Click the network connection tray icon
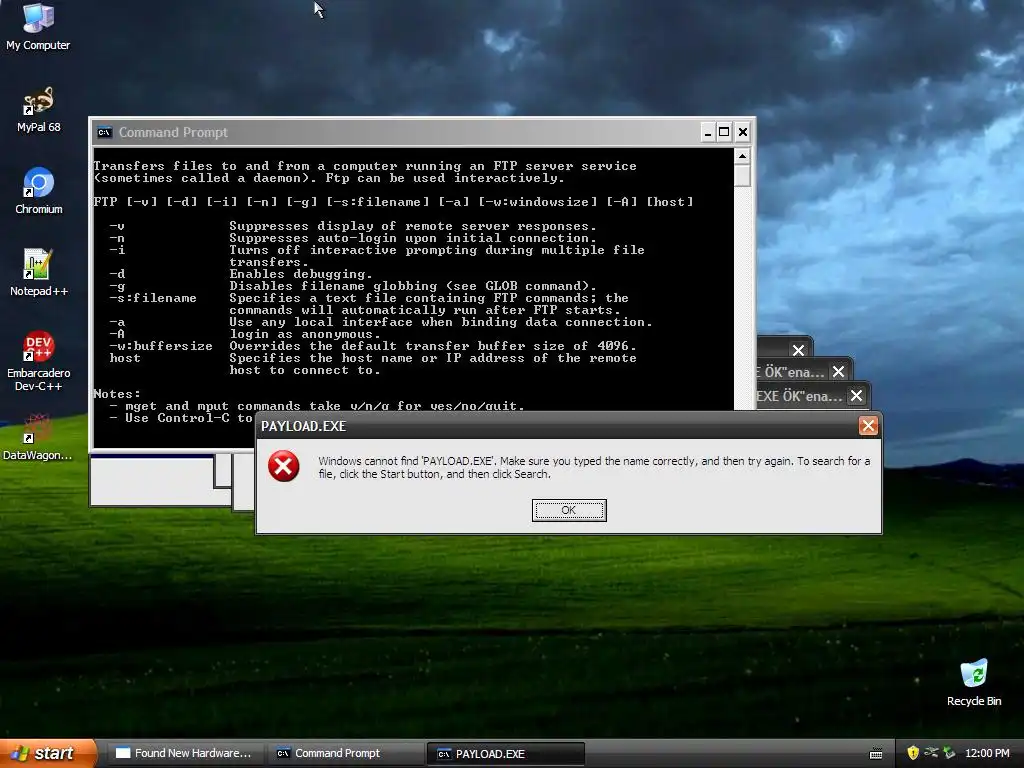The height and width of the screenshot is (768, 1024). click(x=931, y=753)
